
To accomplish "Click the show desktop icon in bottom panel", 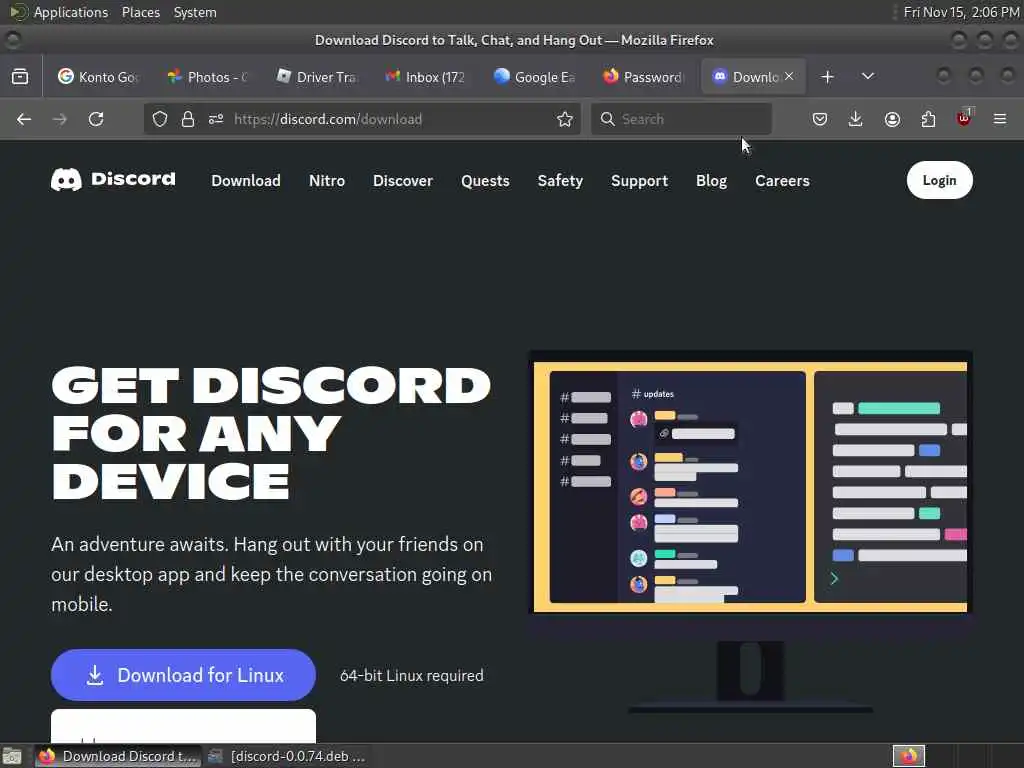I will (x=12, y=756).
